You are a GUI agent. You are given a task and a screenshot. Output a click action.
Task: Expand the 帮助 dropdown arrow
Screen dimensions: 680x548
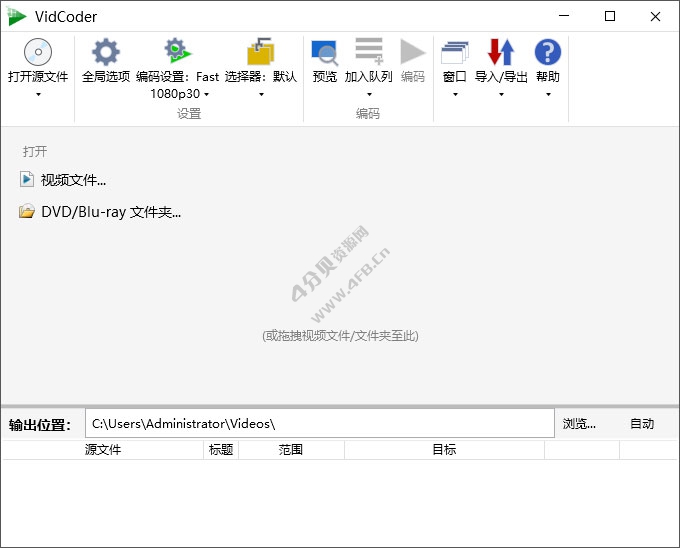point(548,94)
